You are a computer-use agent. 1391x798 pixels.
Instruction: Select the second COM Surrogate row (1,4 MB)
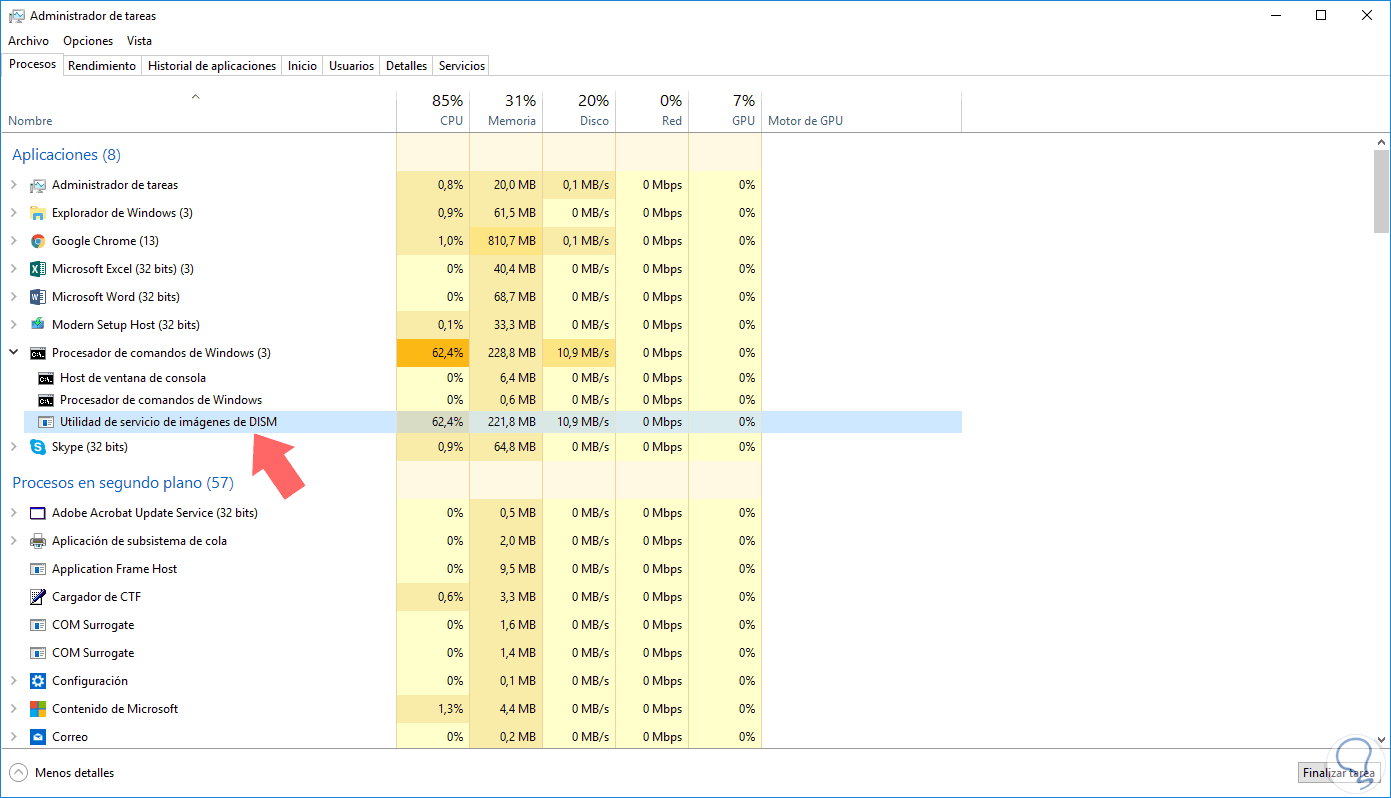tap(481, 653)
